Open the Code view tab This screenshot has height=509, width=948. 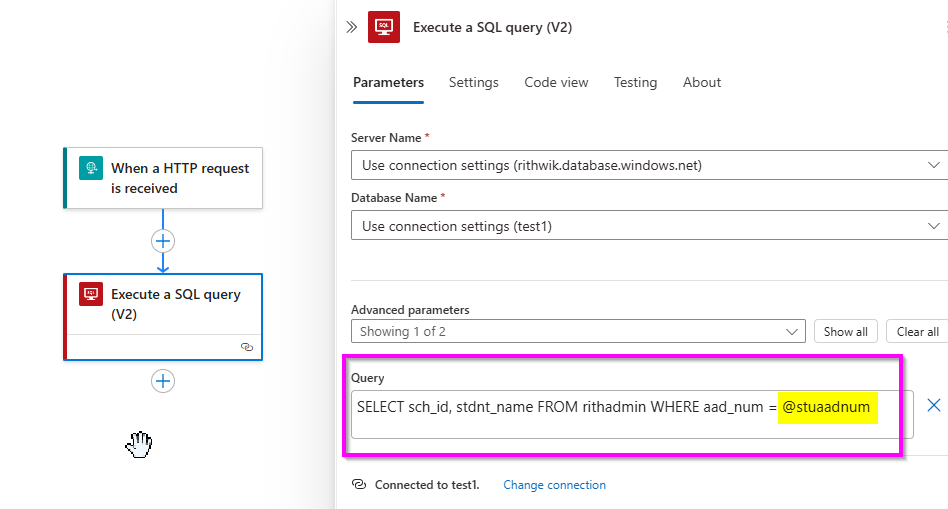(556, 82)
